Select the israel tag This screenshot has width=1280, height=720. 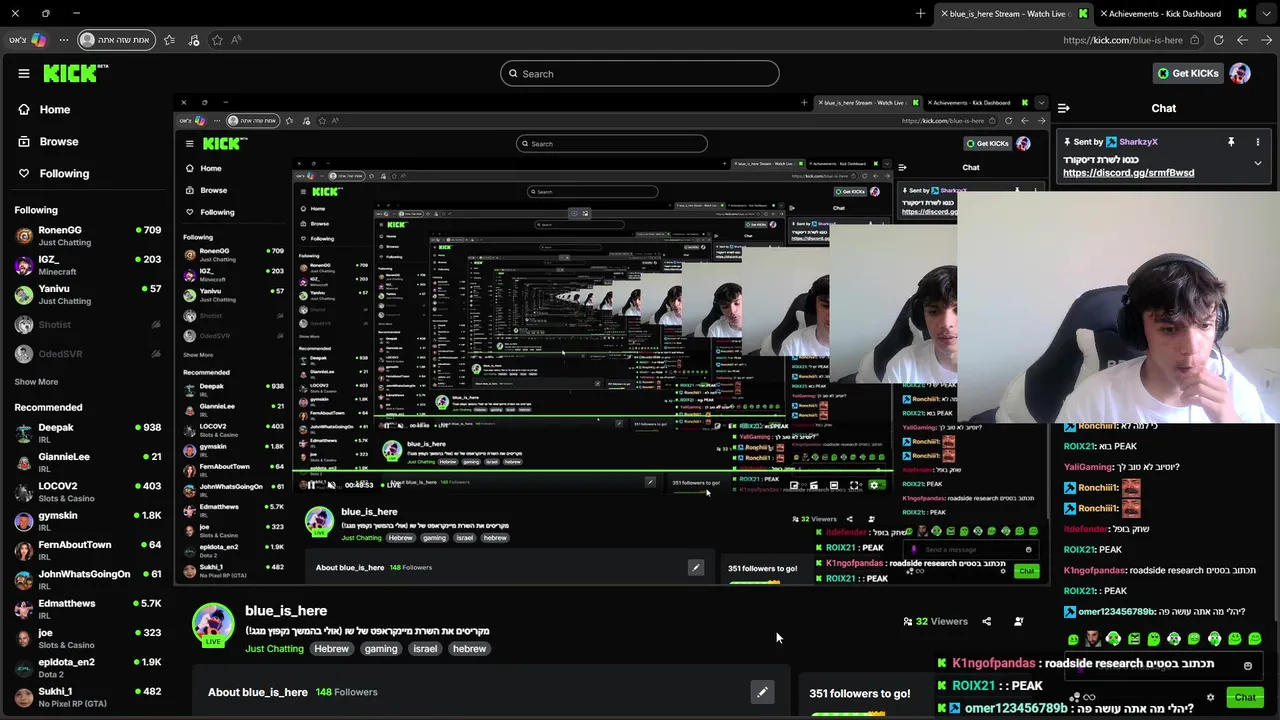tap(425, 649)
